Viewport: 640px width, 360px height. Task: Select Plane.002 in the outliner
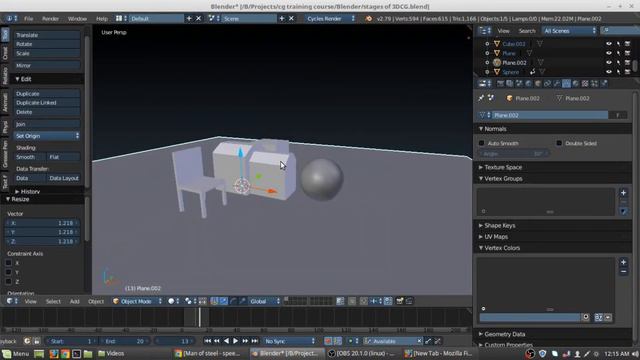pyautogui.click(x=514, y=63)
